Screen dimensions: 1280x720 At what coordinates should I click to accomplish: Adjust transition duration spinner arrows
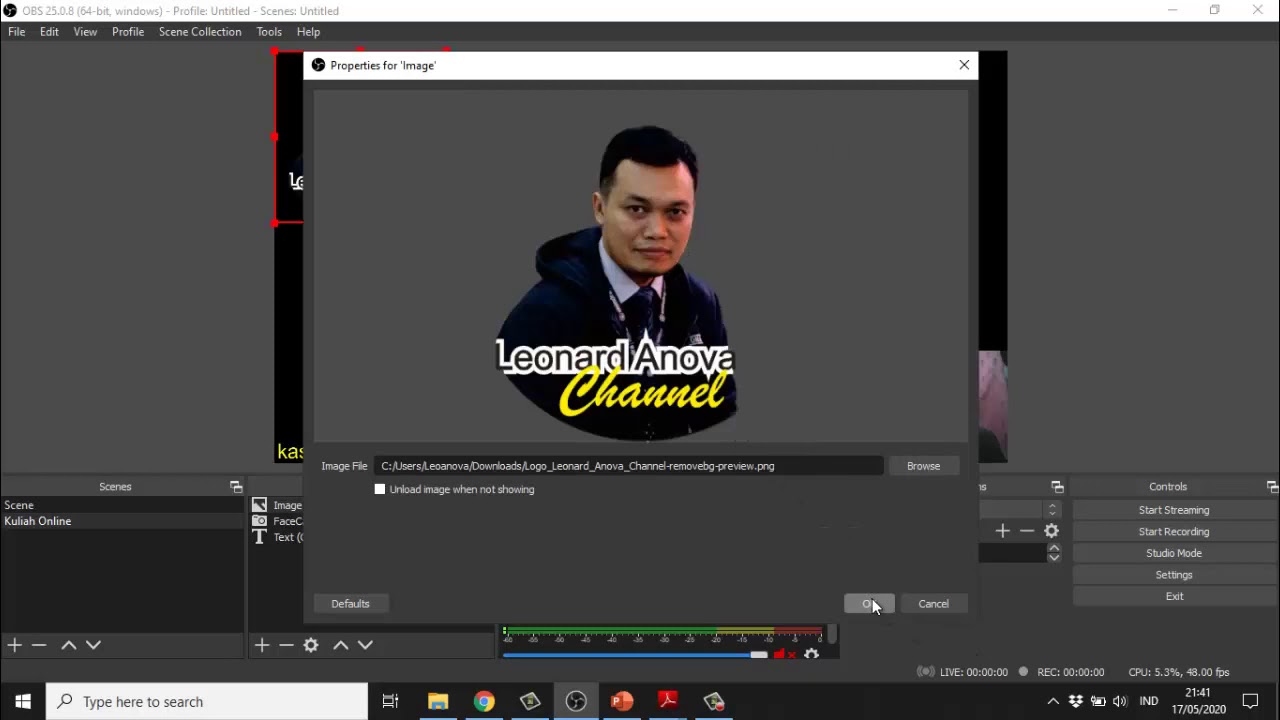coord(1054,552)
